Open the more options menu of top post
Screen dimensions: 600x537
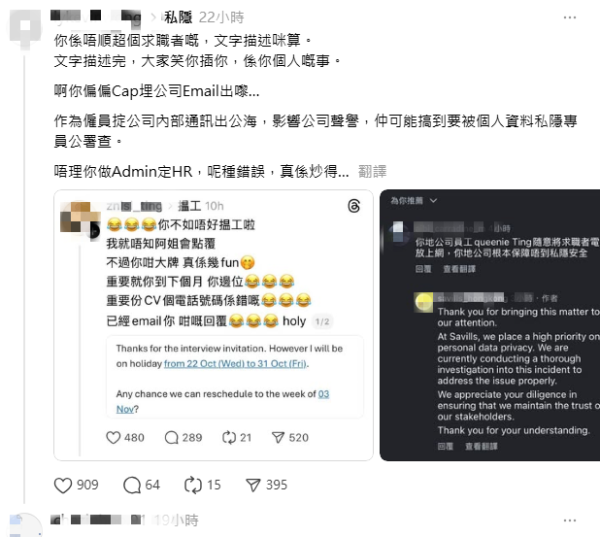tap(570, 18)
